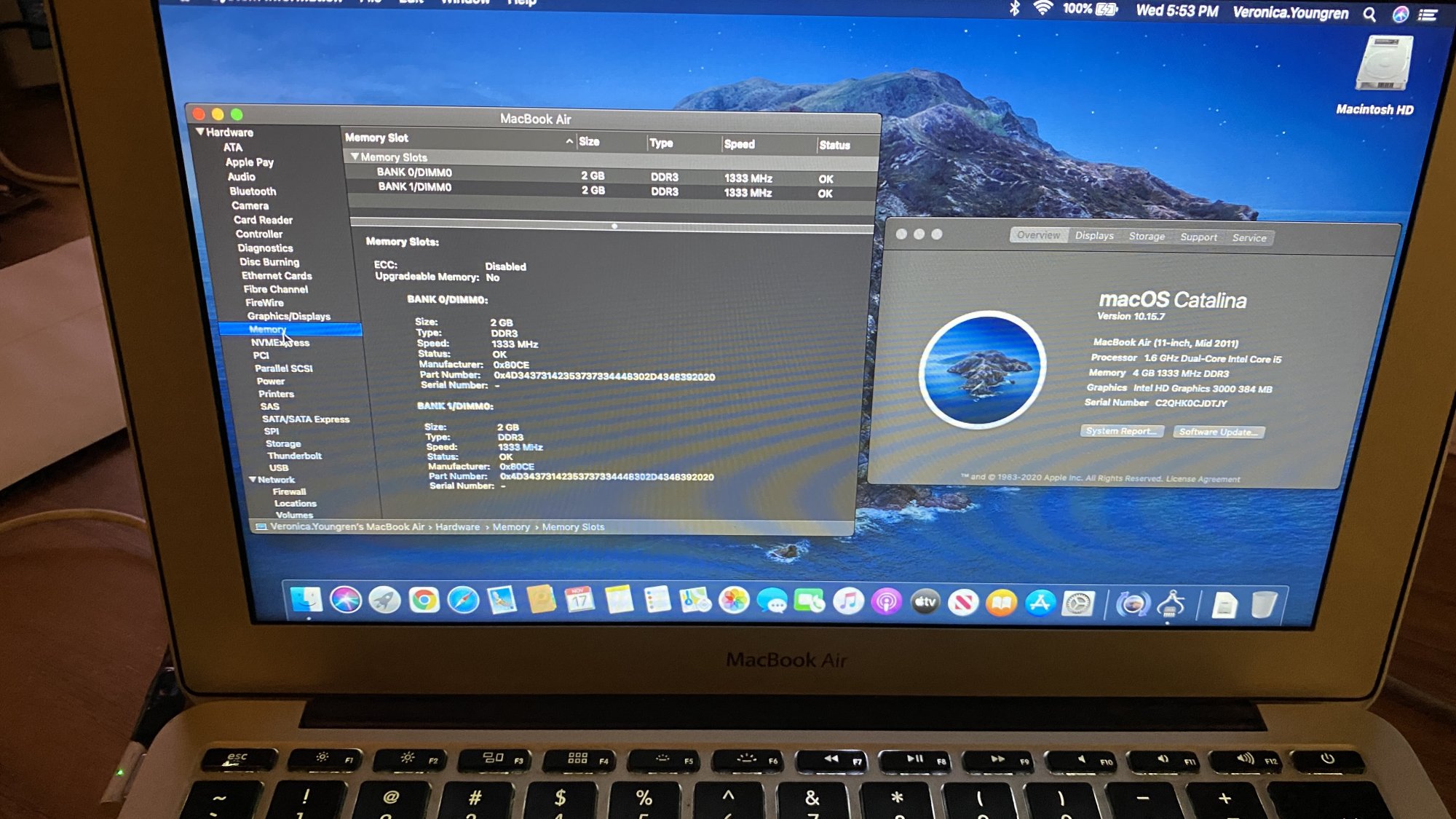Collapse the Memory Slots disclosure triangle
The width and height of the screenshot is (1456, 819).
355,157
